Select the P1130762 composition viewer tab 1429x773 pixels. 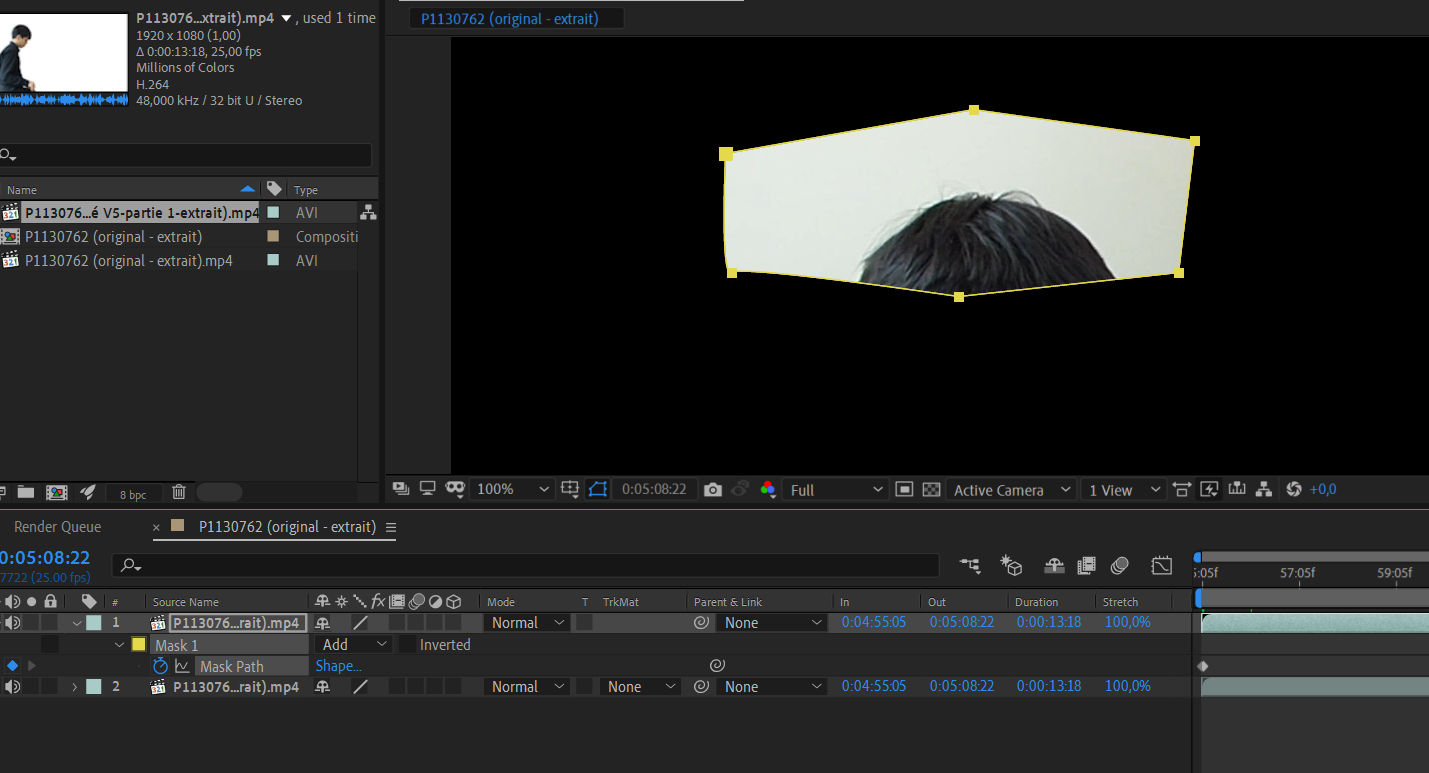pos(509,19)
